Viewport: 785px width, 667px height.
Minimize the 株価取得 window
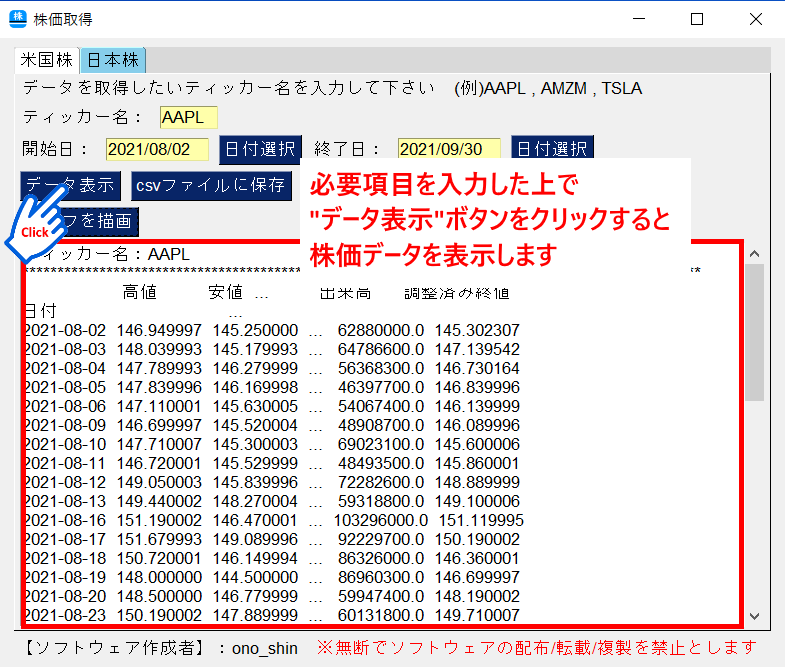(639, 19)
